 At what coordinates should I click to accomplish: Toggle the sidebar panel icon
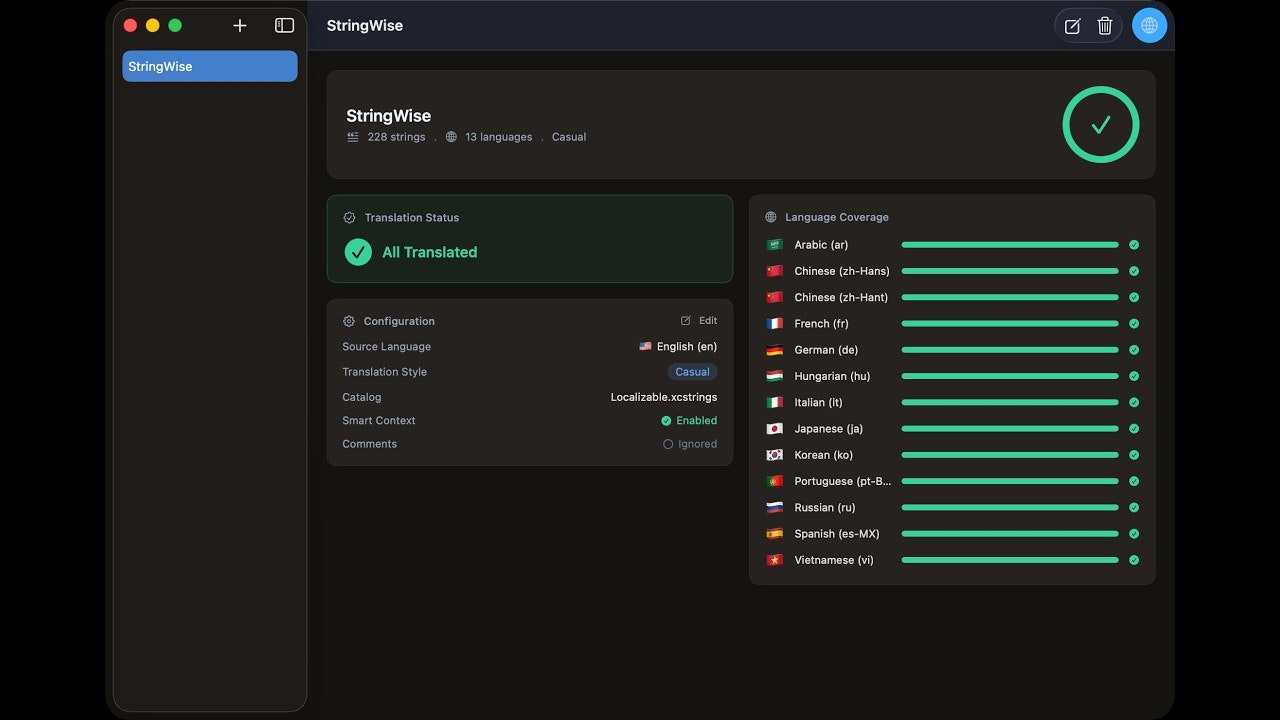(285, 25)
